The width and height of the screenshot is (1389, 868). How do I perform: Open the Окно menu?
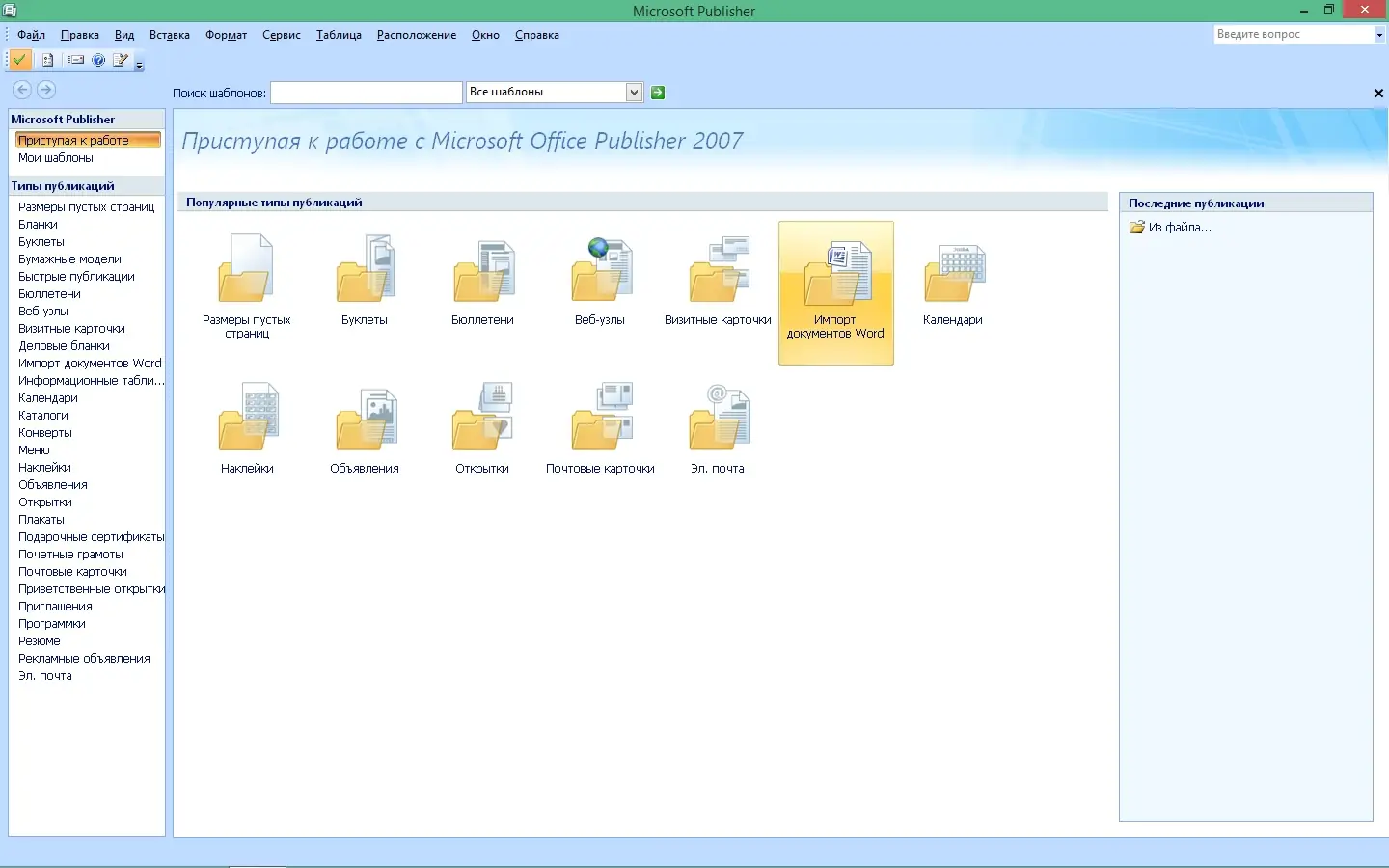coord(485,35)
